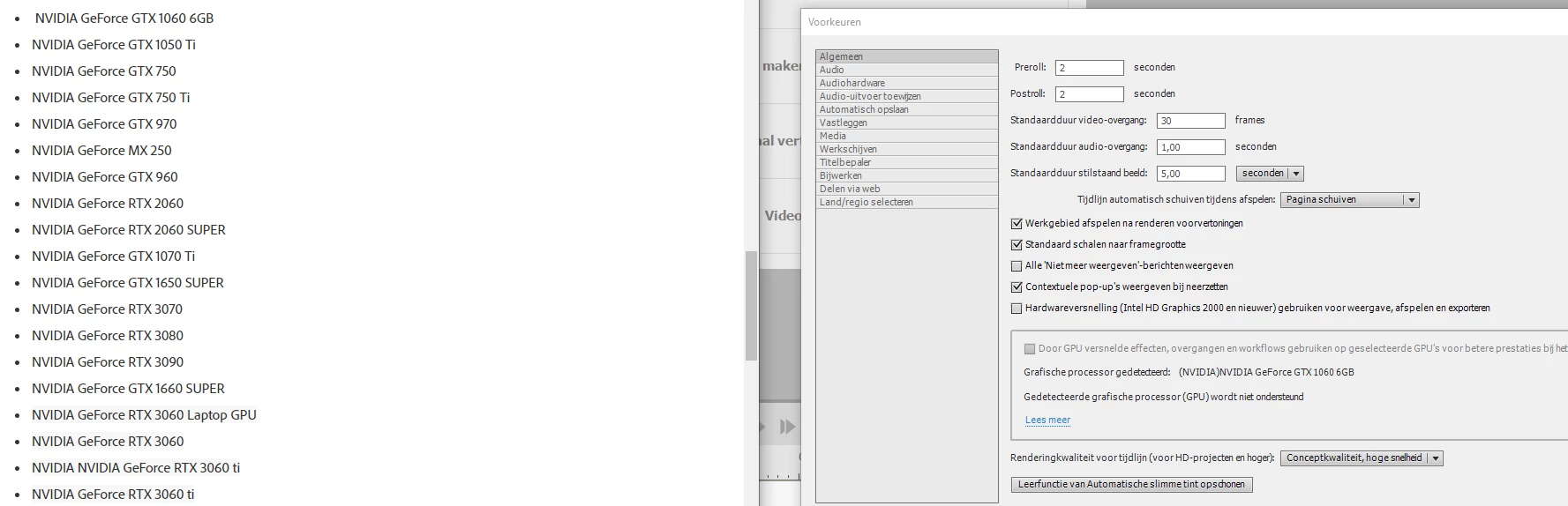
Task: Enable Hardwareversnelling Intel HD Graphics checkbox
Action: point(1017,309)
